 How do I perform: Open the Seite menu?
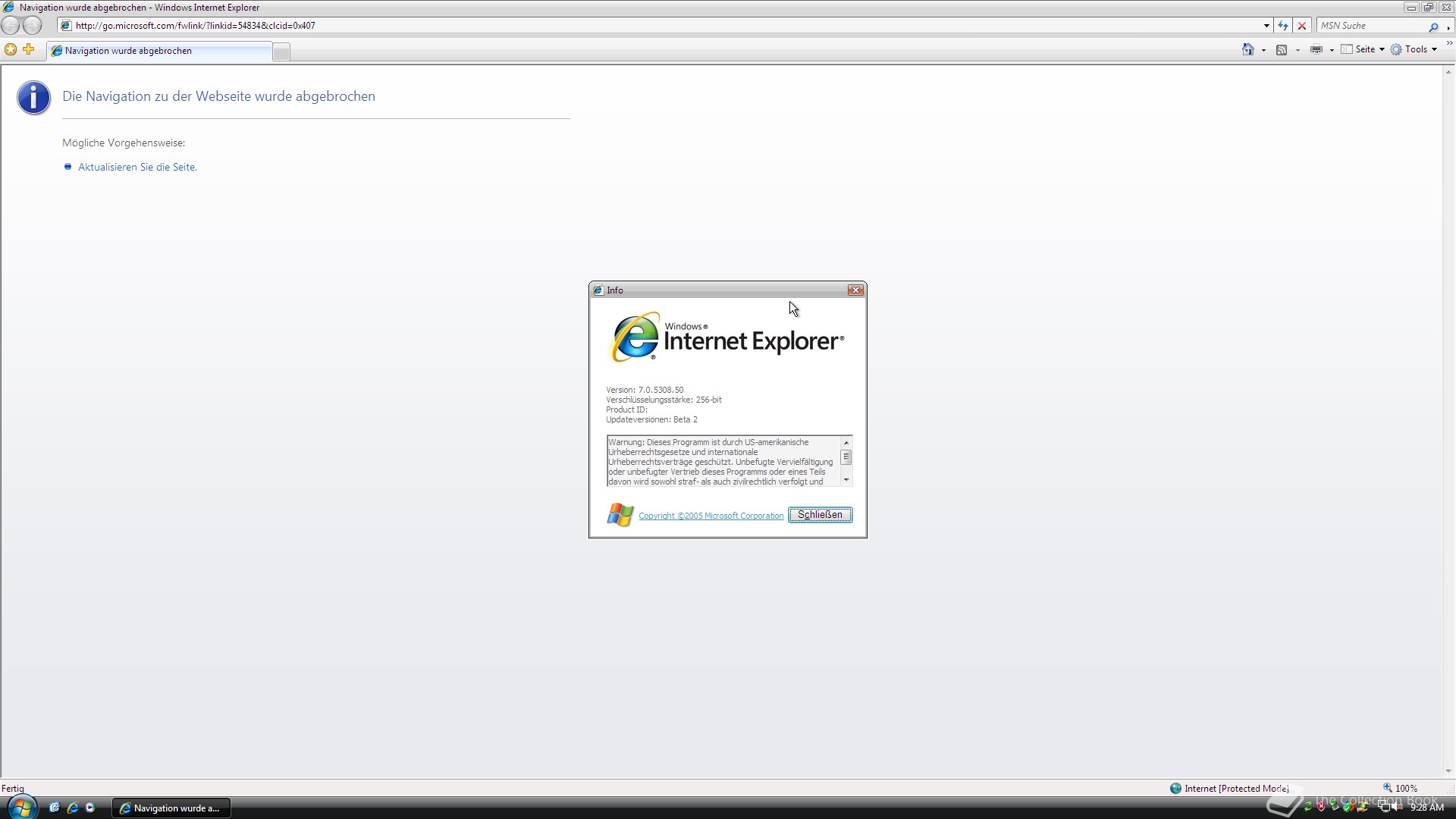[x=1363, y=49]
